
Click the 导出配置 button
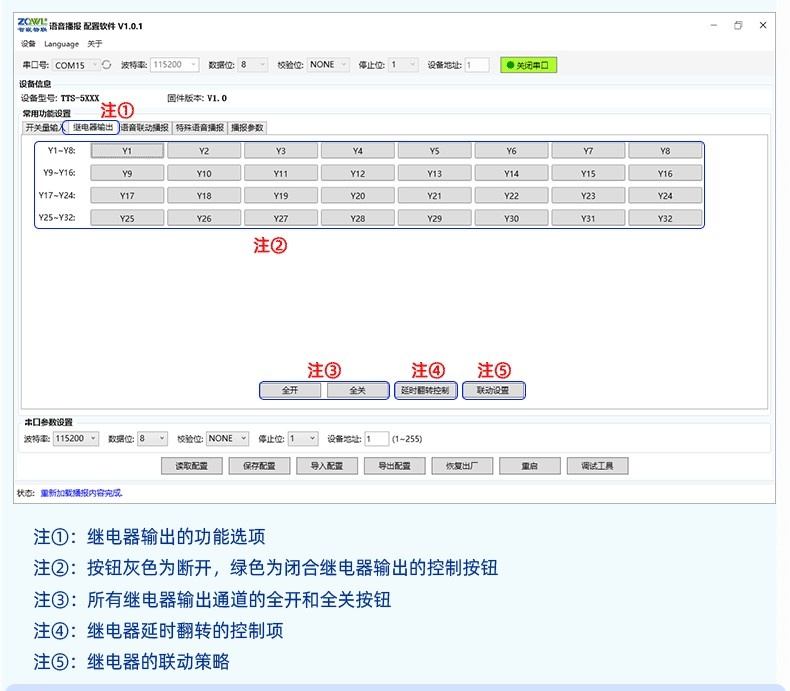394,466
